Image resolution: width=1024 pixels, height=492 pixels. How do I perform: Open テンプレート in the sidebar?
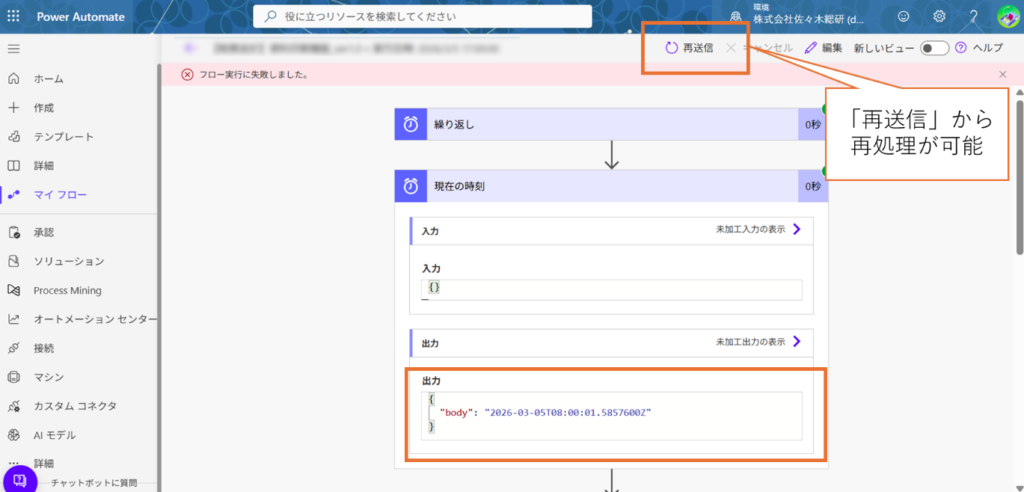[63, 136]
